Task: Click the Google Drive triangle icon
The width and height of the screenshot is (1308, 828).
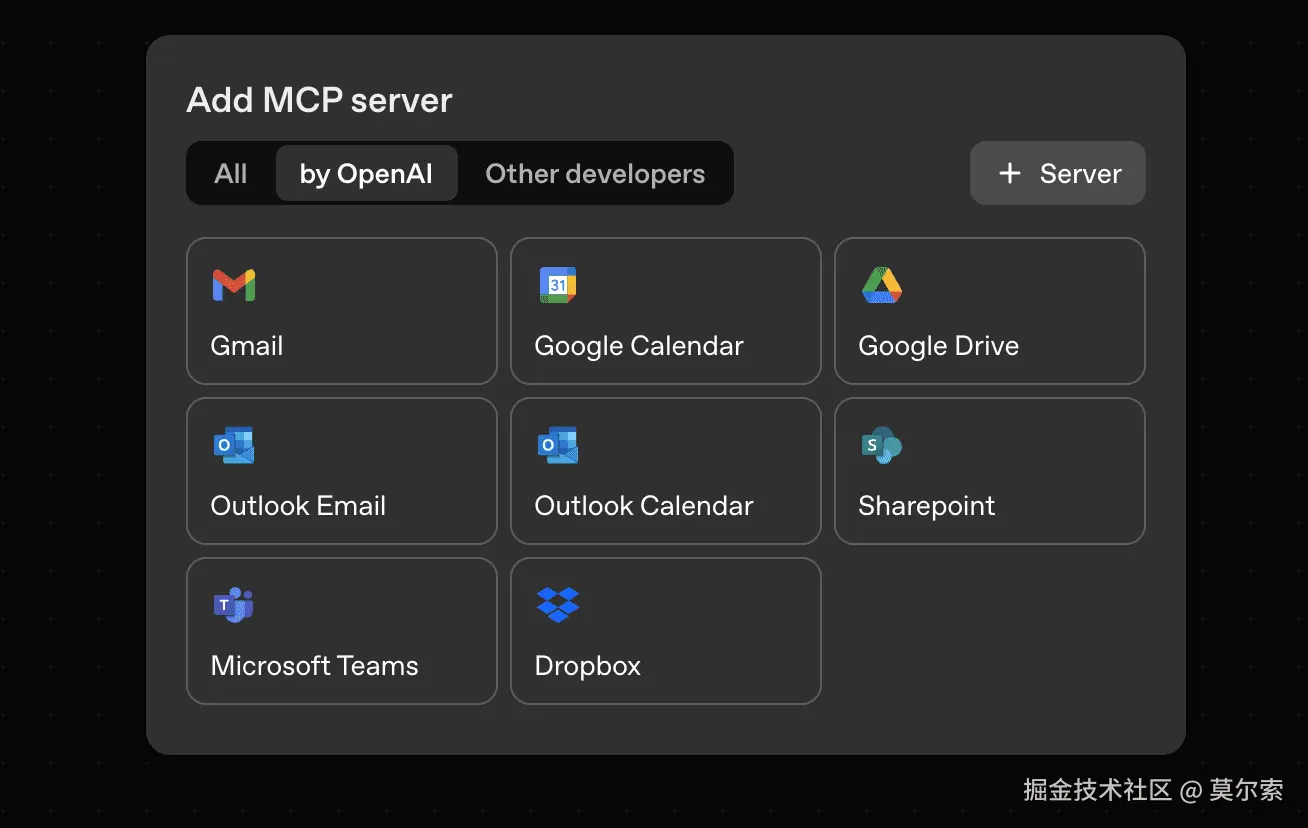Action: pyautogui.click(x=882, y=285)
